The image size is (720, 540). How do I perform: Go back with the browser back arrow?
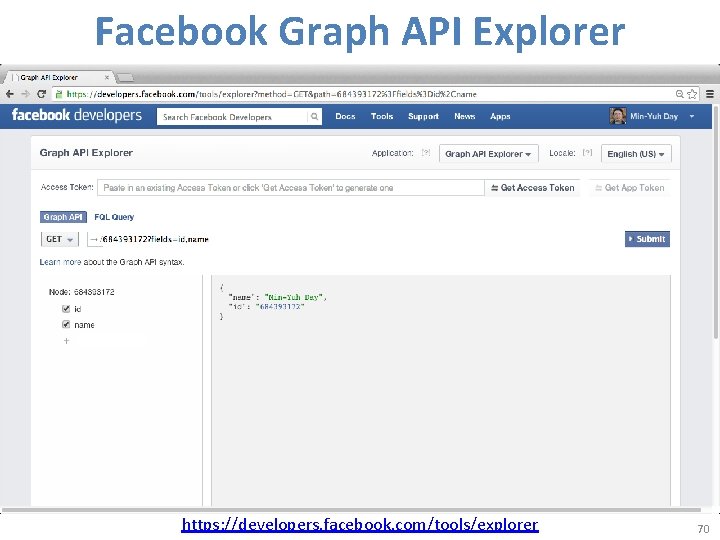[x=10, y=94]
